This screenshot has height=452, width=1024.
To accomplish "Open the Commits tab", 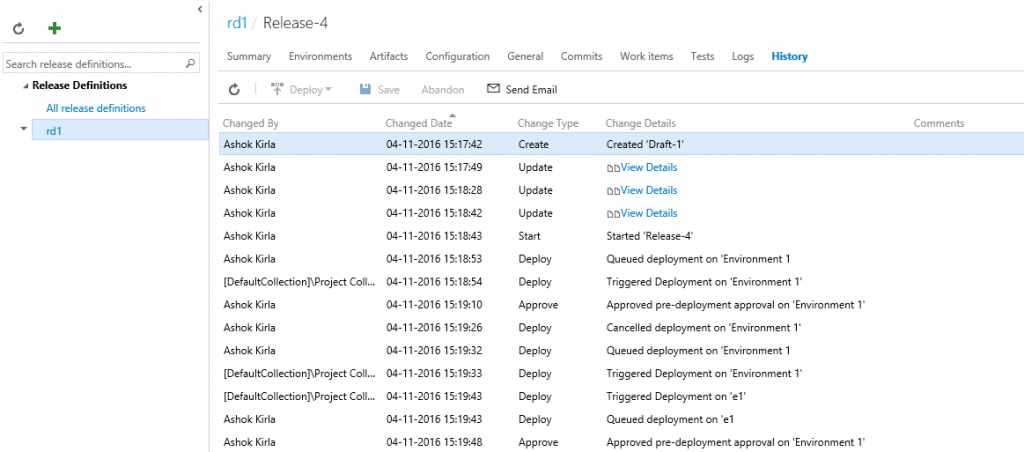I will pyautogui.click(x=581, y=56).
